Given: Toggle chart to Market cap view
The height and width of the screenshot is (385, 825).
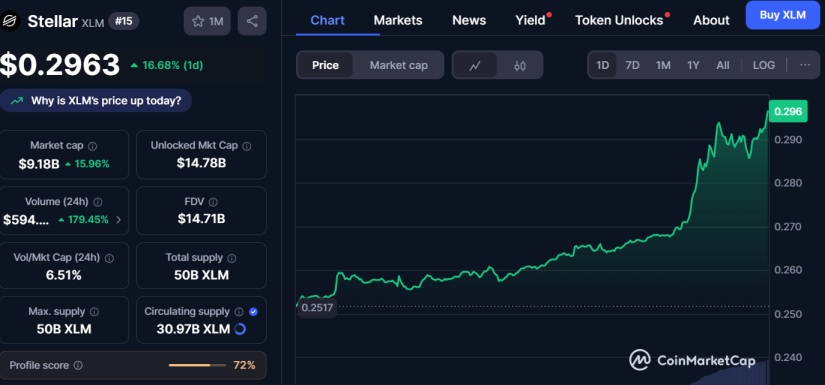Looking at the screenshot, I should click(398, 66).
